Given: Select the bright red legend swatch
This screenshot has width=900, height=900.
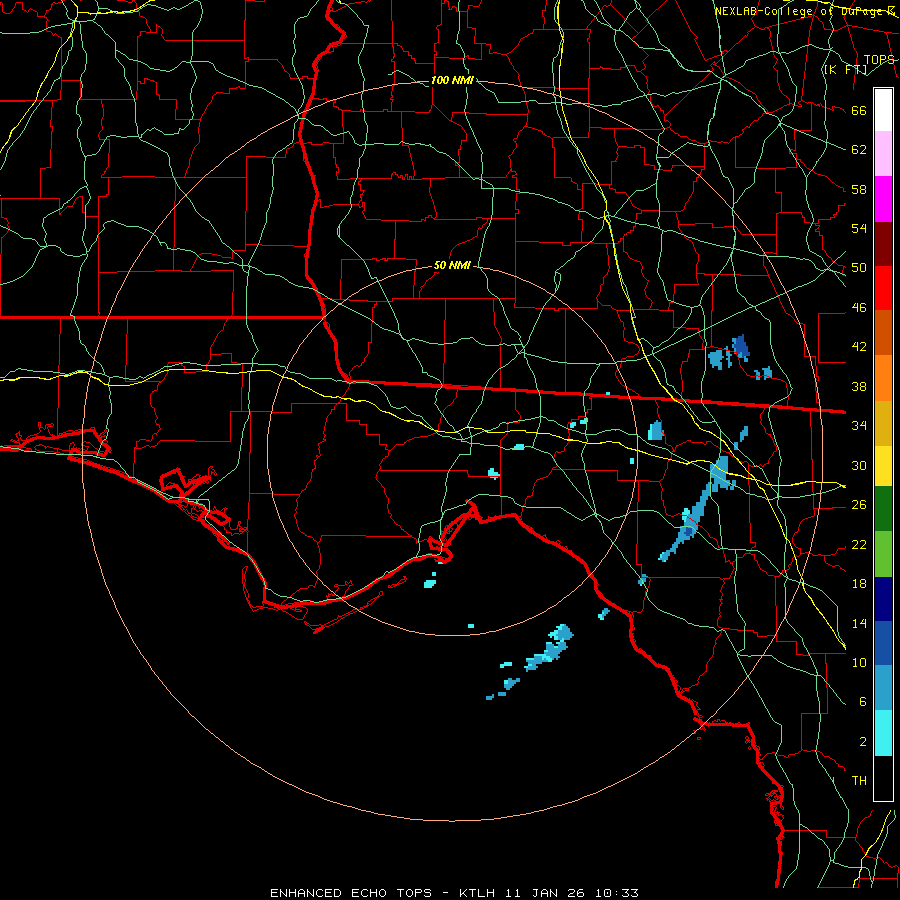Looking at the screenshot, I should coord(883,288).
